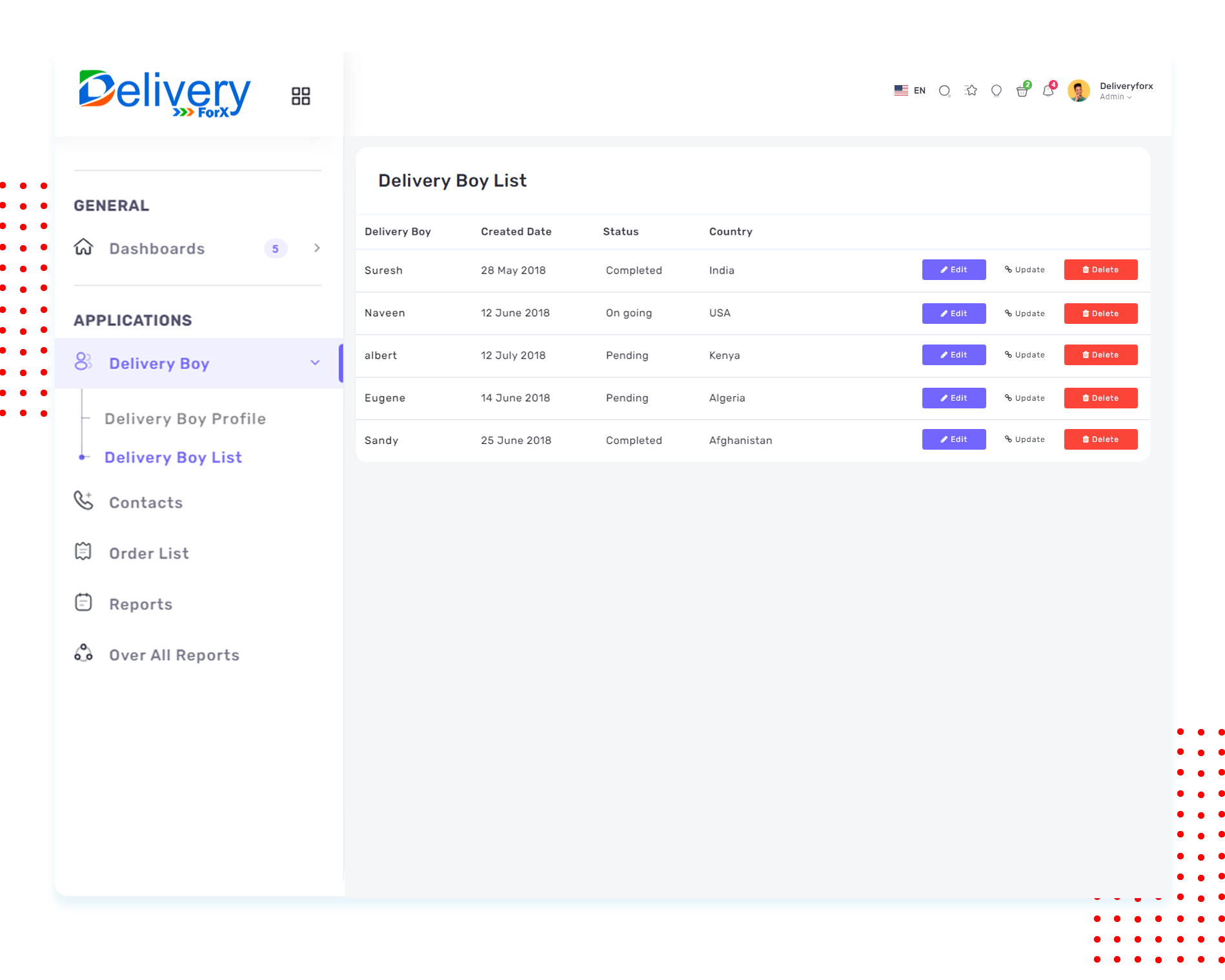Collapse the Delivery Boy menu
The height and width of the screenshot is (980, 1225).
(315, 363)
